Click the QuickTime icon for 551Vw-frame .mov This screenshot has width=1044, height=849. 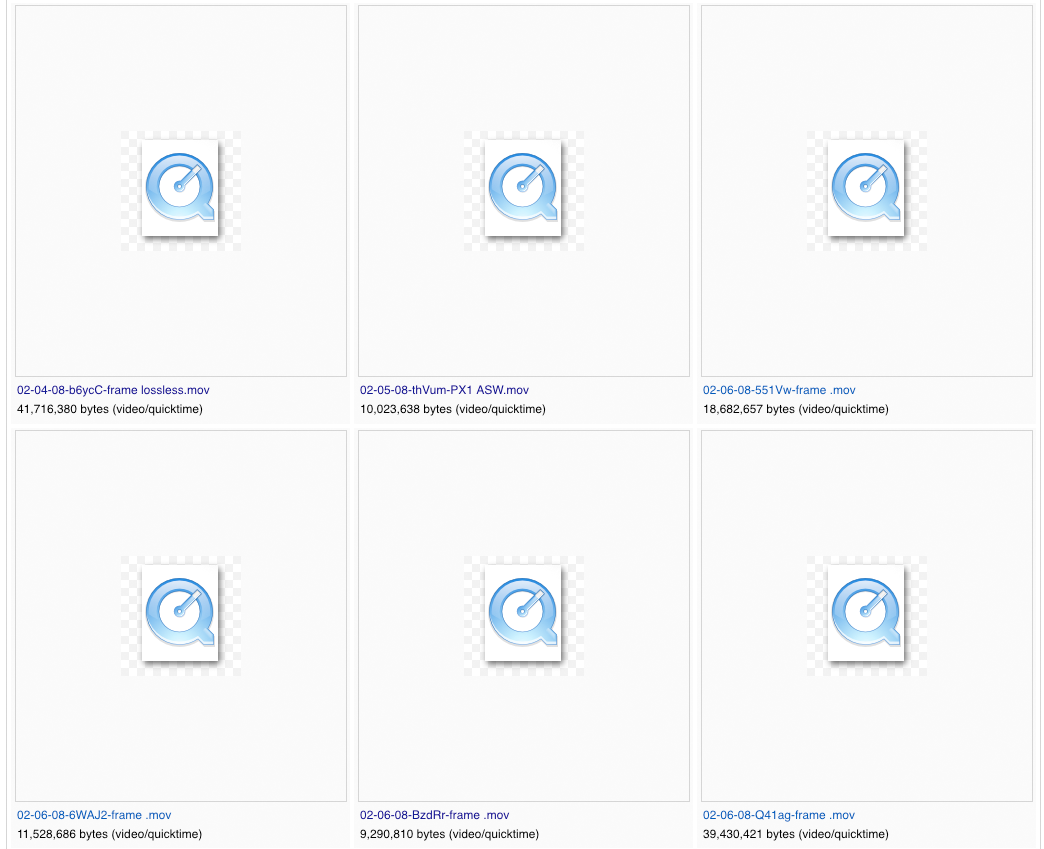pyautogui.click(x=866, y=190)
